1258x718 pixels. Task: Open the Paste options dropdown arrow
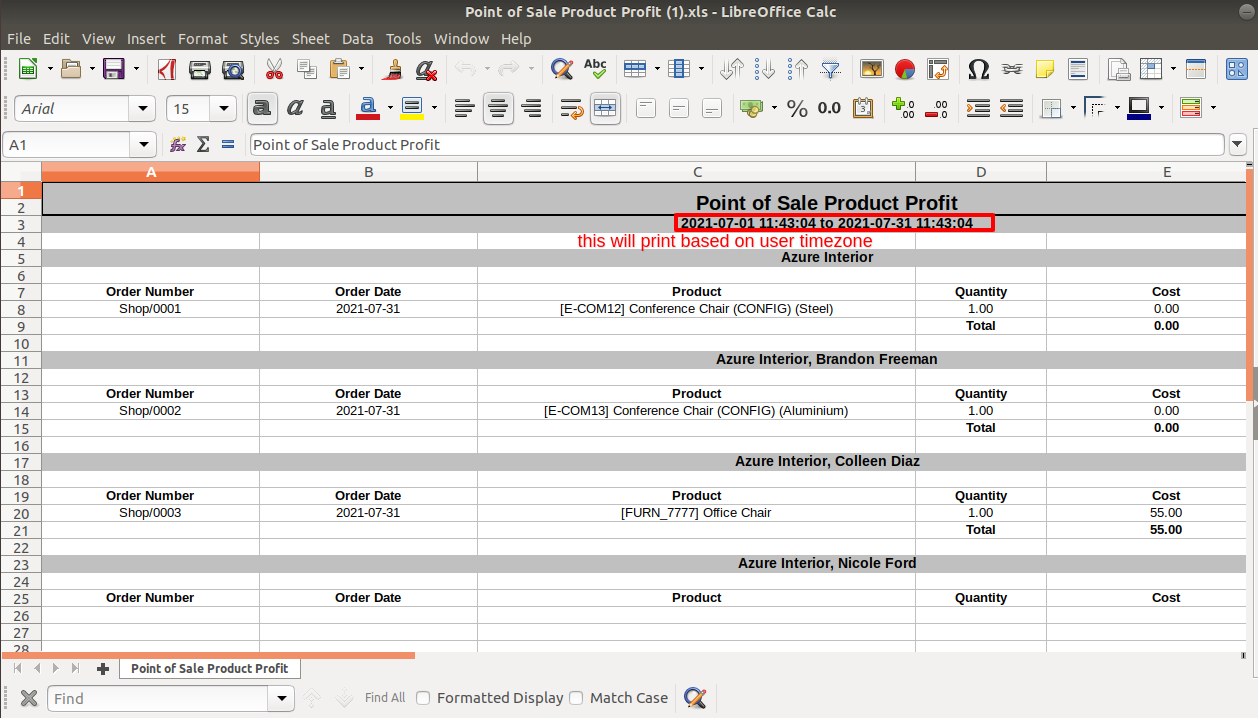[363, 69]
